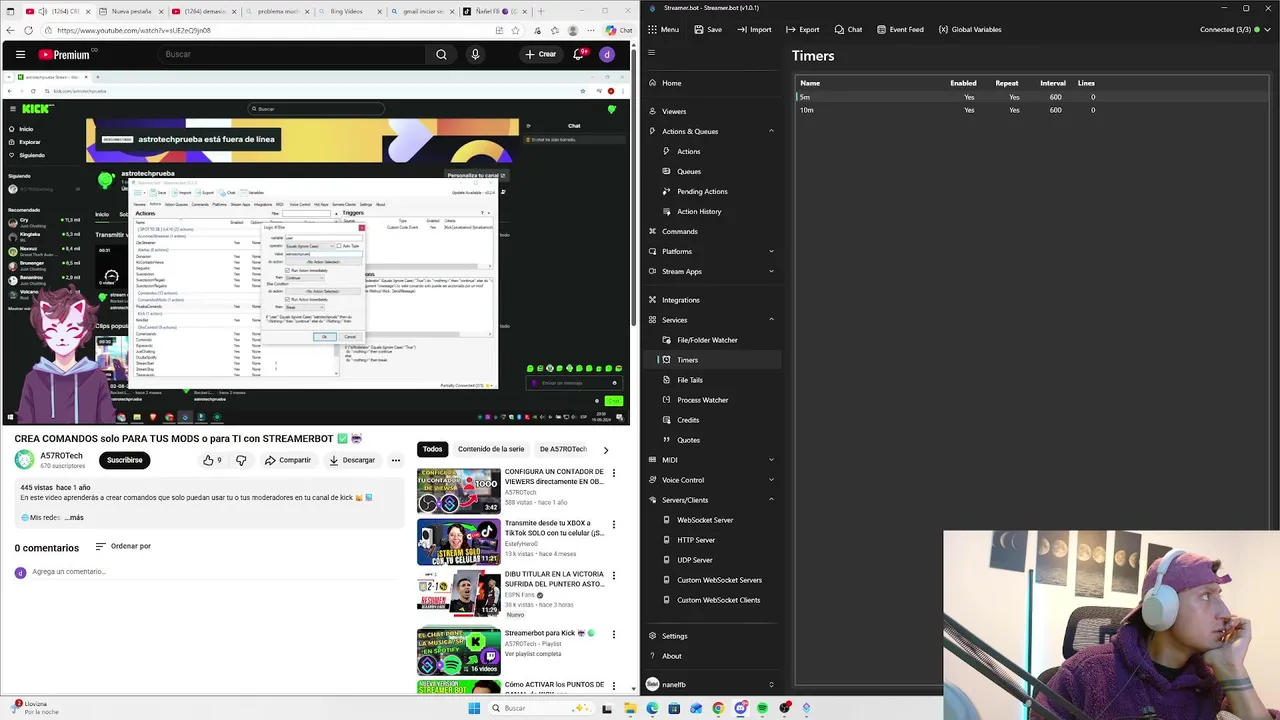Open Ordenar por comments sort

tap(123, 546)
